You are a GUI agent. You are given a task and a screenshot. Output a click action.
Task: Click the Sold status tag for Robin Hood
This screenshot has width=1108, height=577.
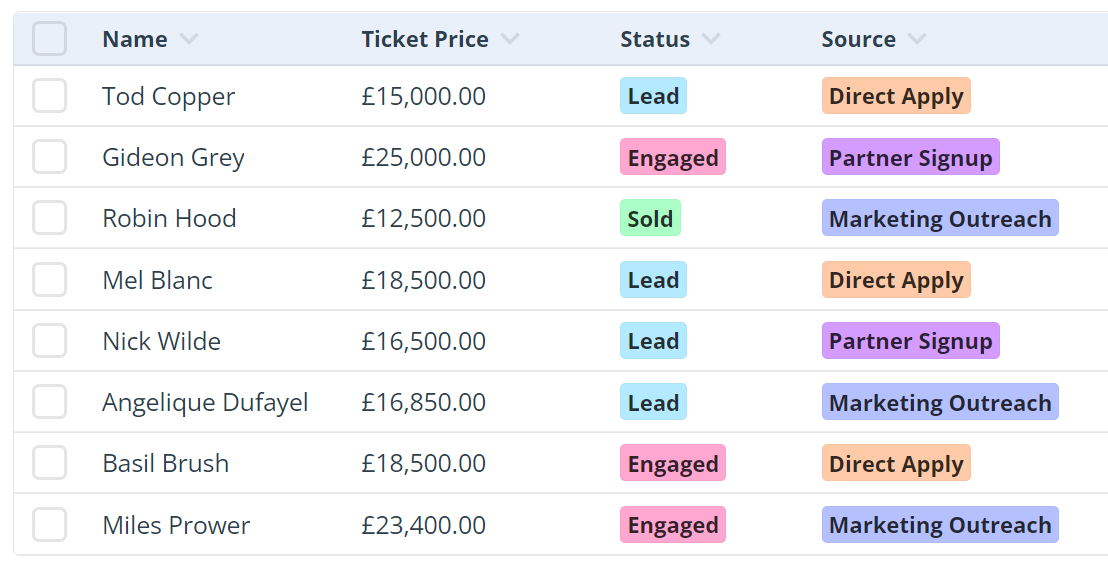pos(650,219)
